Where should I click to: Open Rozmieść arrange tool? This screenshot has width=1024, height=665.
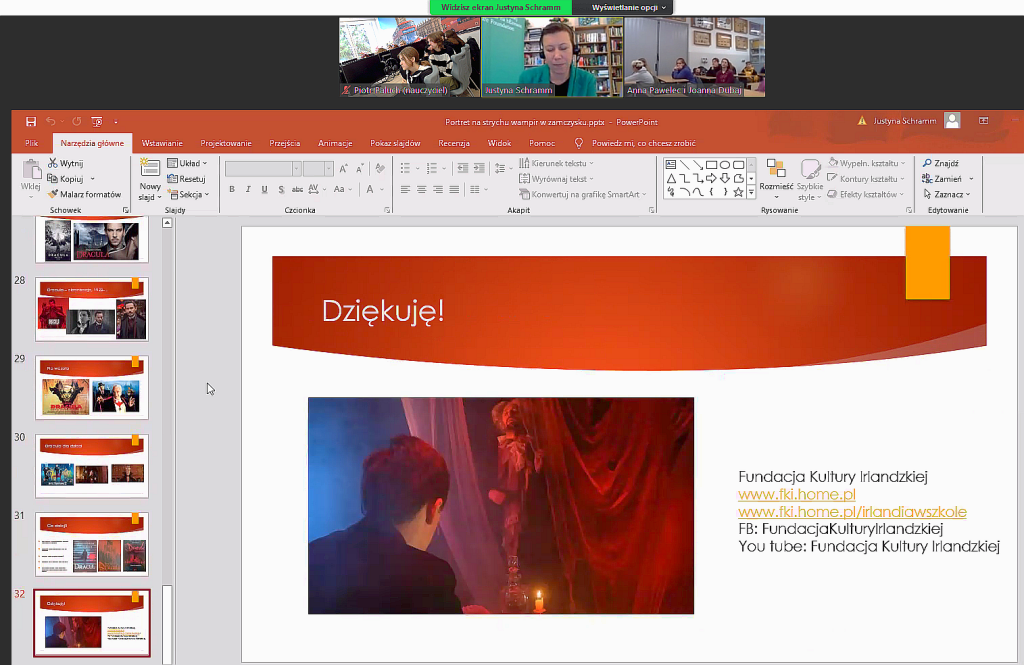coord(776,168)
